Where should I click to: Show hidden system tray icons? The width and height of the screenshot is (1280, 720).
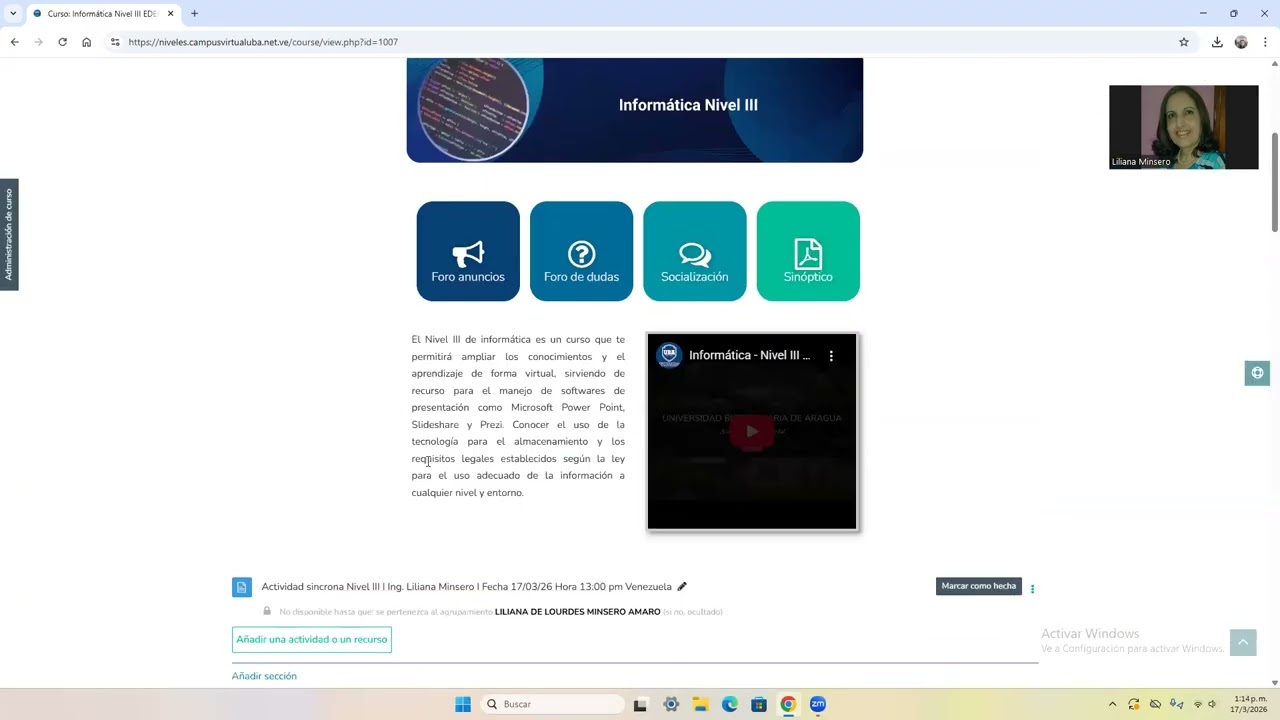[1112, 704]
